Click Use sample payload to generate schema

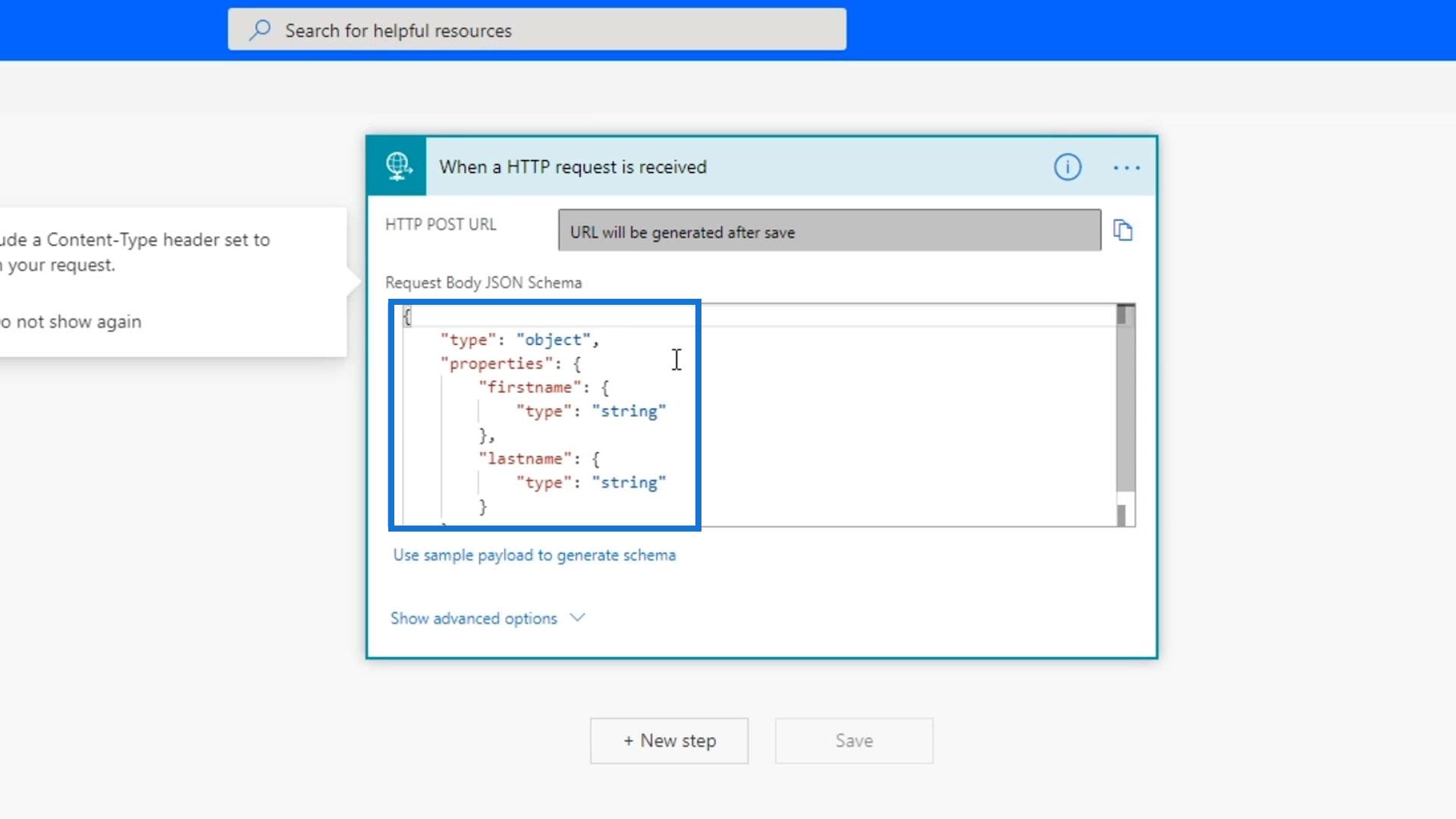(x=534, y=555)
